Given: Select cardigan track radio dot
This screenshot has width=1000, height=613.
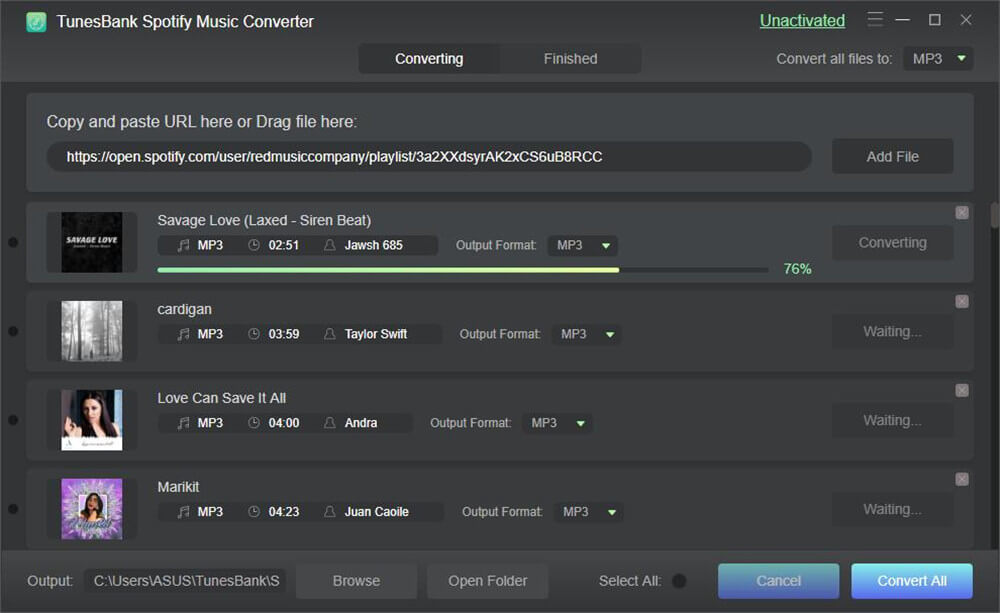Looking at the screenshot, I should point(13,331).
